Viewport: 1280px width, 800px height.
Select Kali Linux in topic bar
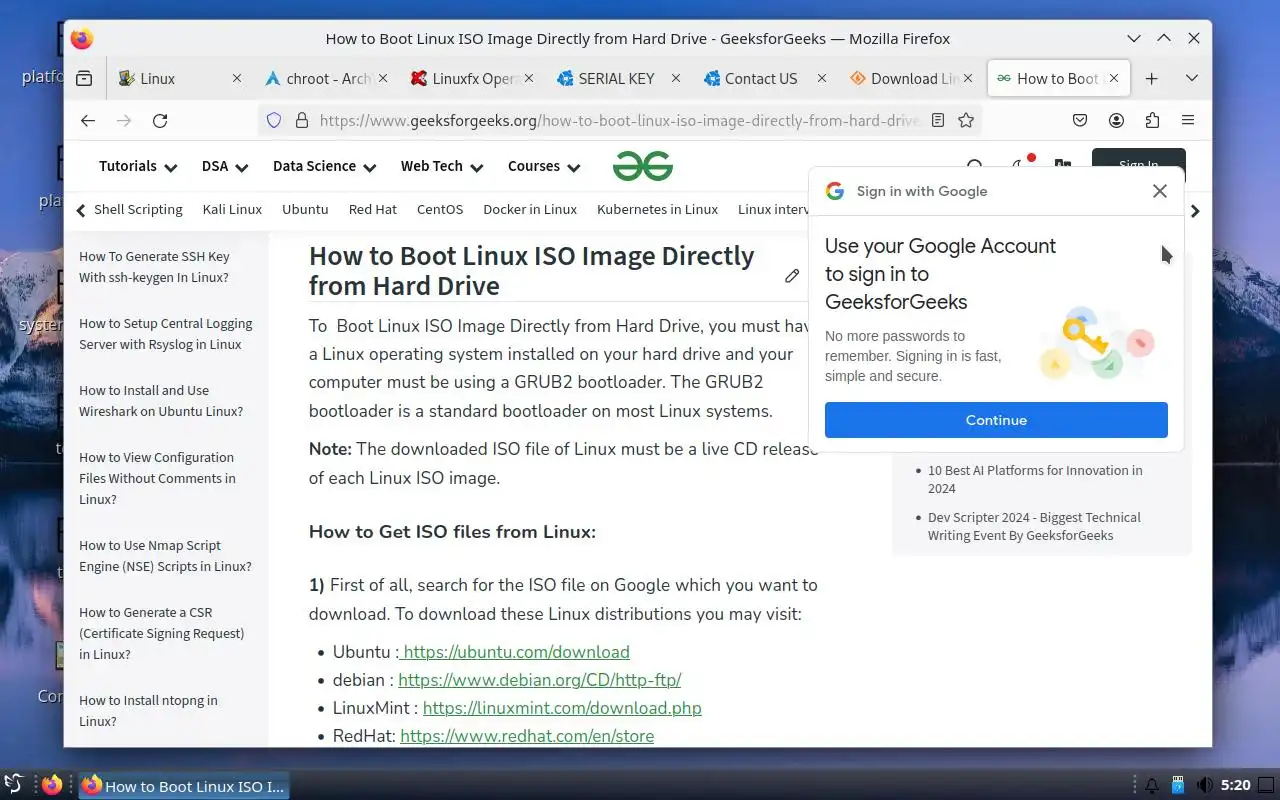tap(232, 209)
